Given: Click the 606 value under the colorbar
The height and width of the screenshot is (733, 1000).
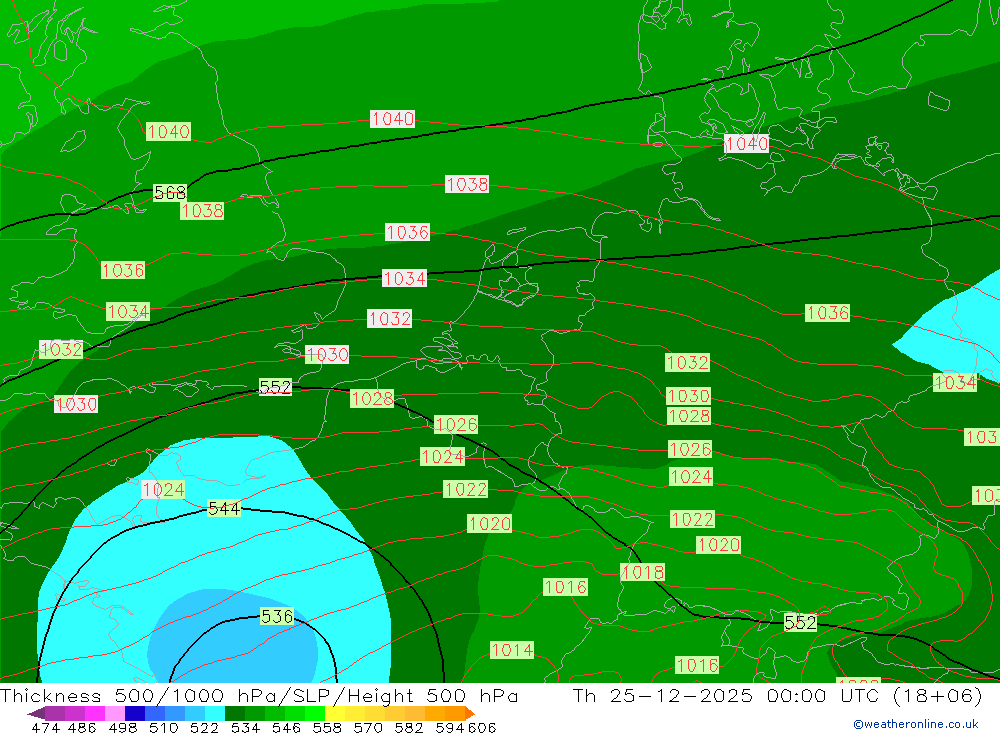Looking at the screenshot, I should pos(482,727).
